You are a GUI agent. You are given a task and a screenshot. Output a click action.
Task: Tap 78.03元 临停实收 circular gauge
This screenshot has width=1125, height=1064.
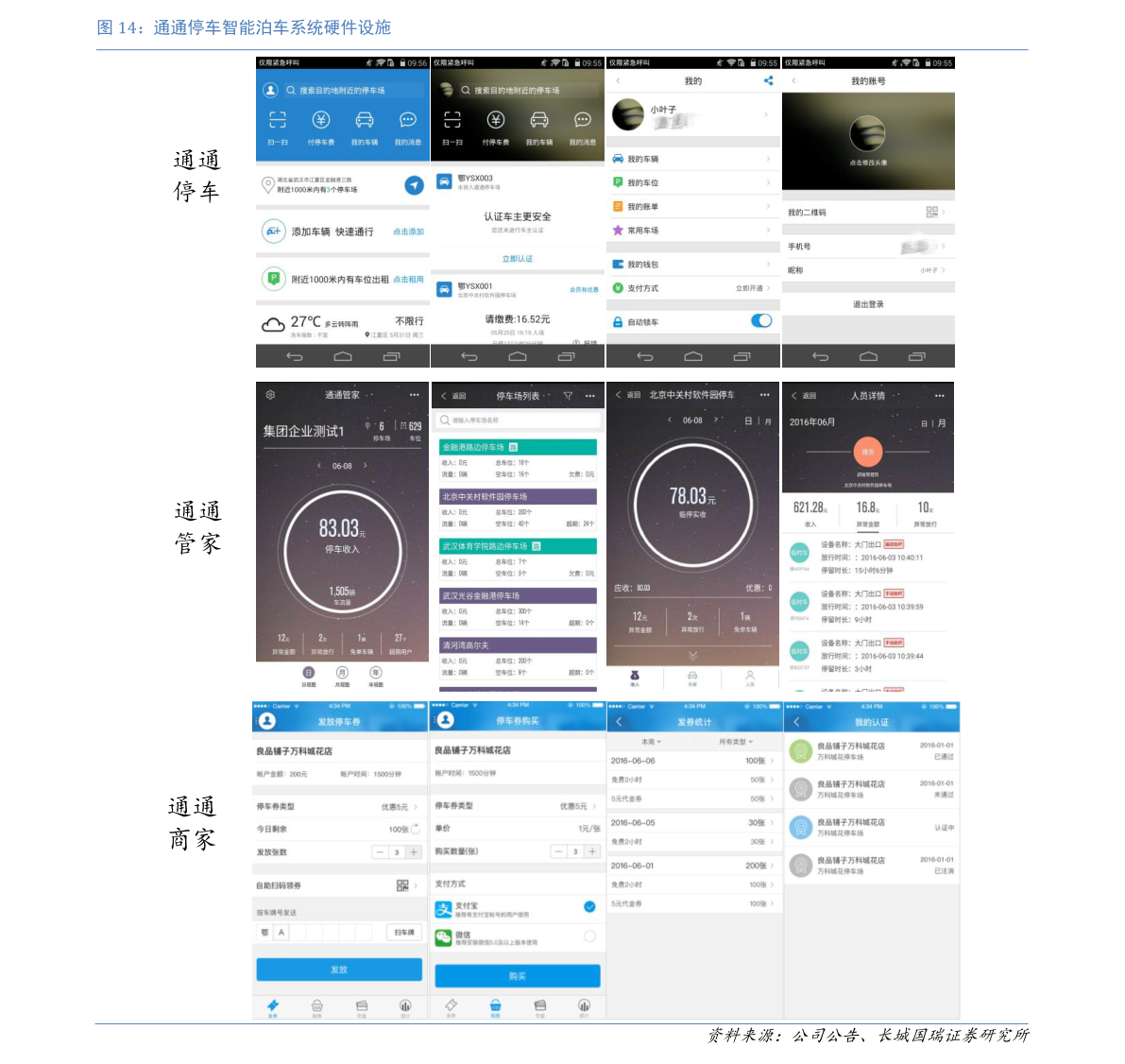pos(692,505)
